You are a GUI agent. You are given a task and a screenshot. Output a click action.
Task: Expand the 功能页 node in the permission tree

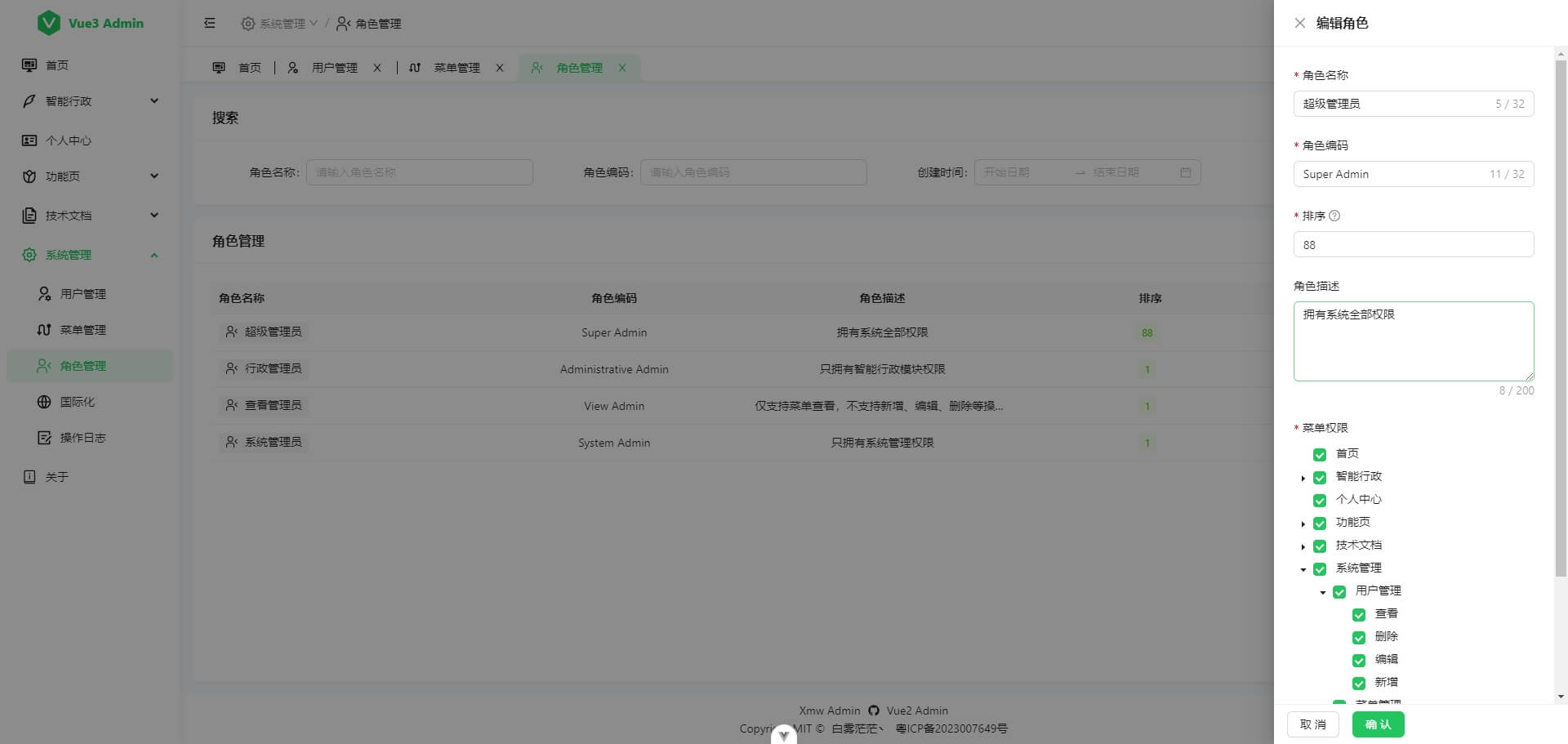click(1303, 523)
